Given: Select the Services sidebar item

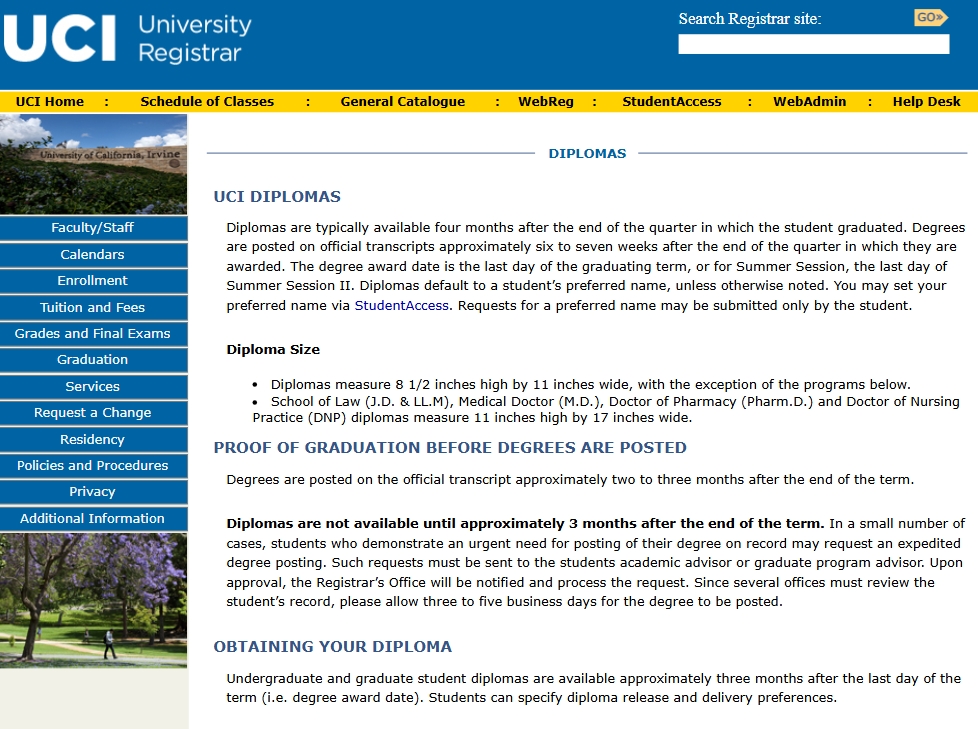Looking at the screenshot, I should tap(93, 387).
